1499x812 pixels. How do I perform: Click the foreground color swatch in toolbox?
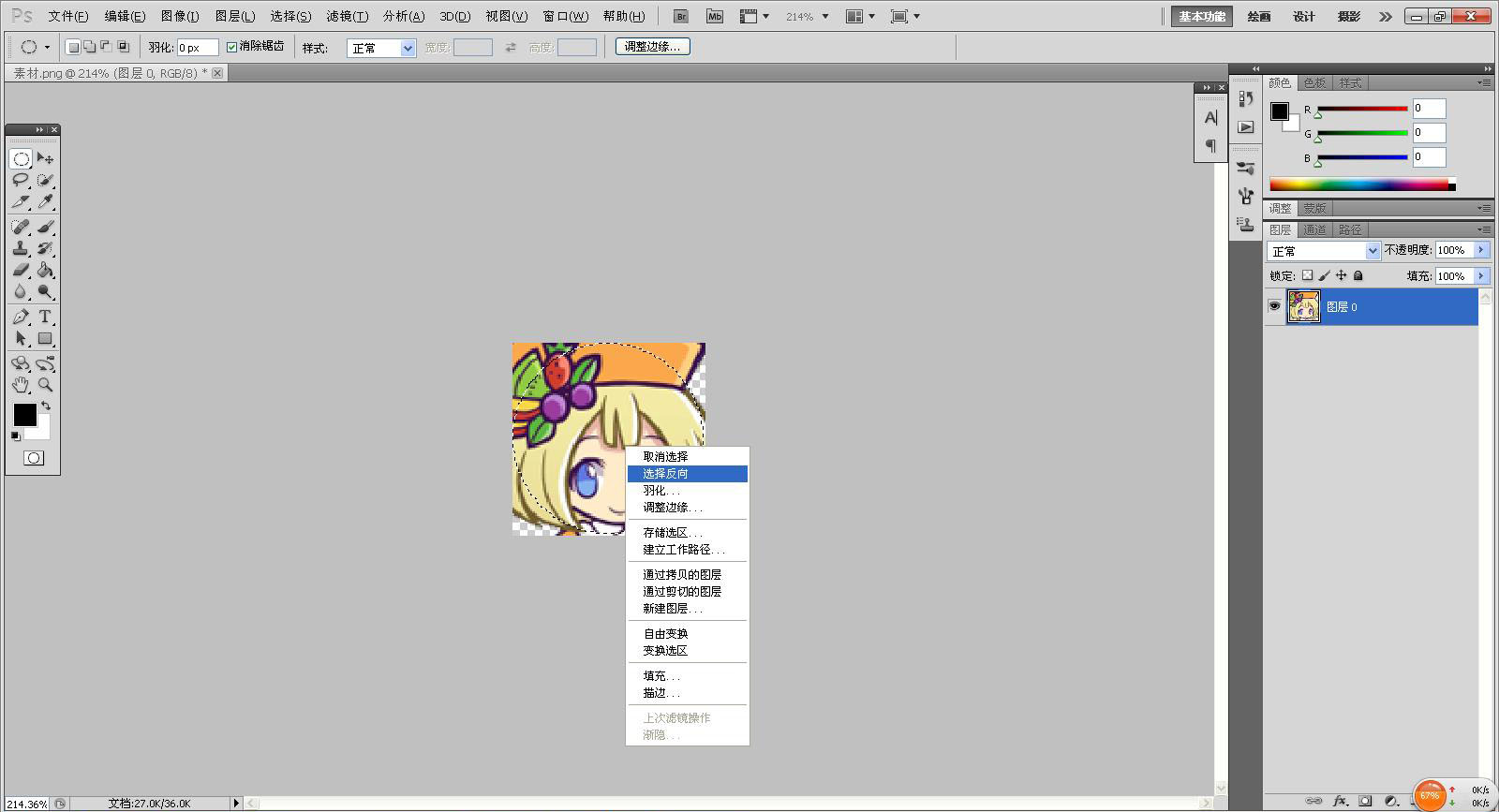24,414
